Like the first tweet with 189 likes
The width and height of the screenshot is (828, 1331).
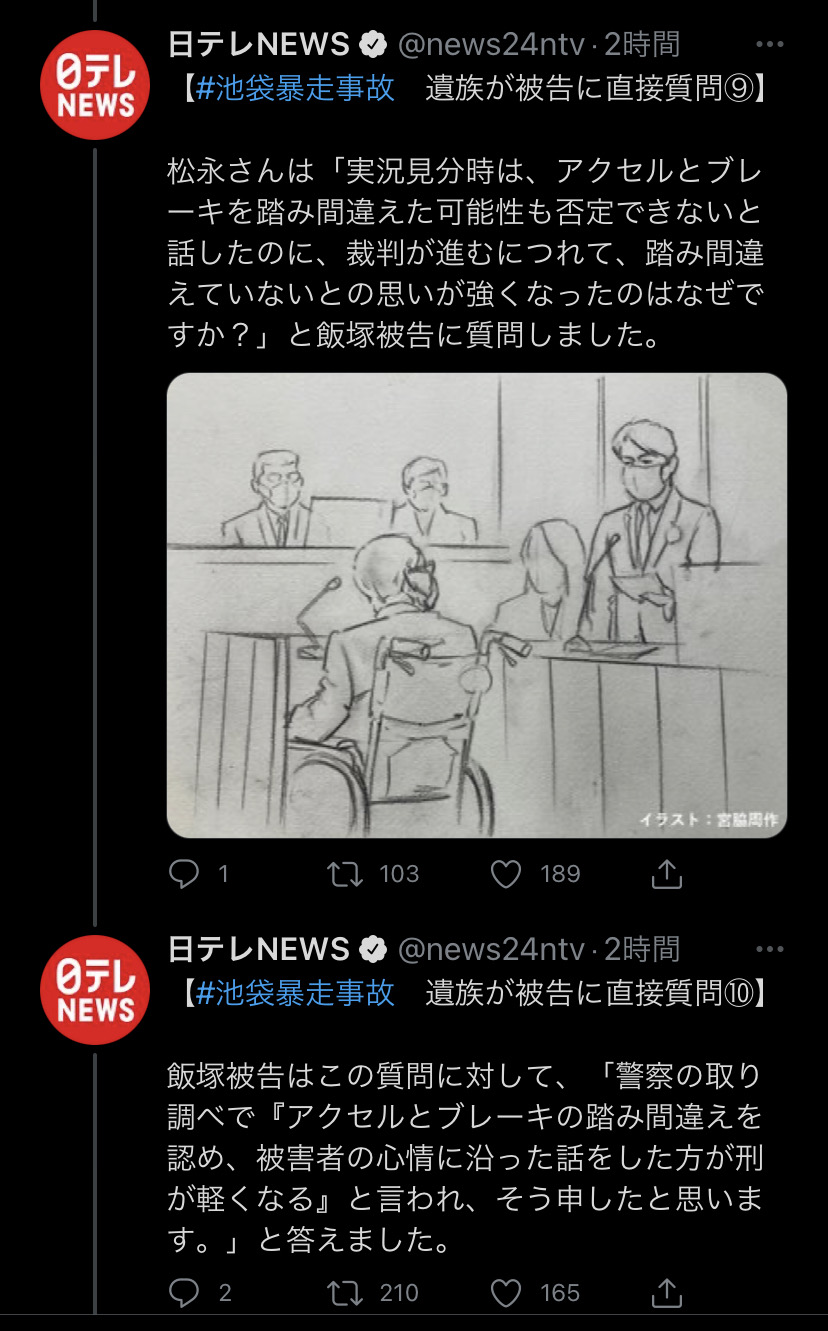[507, 874]
